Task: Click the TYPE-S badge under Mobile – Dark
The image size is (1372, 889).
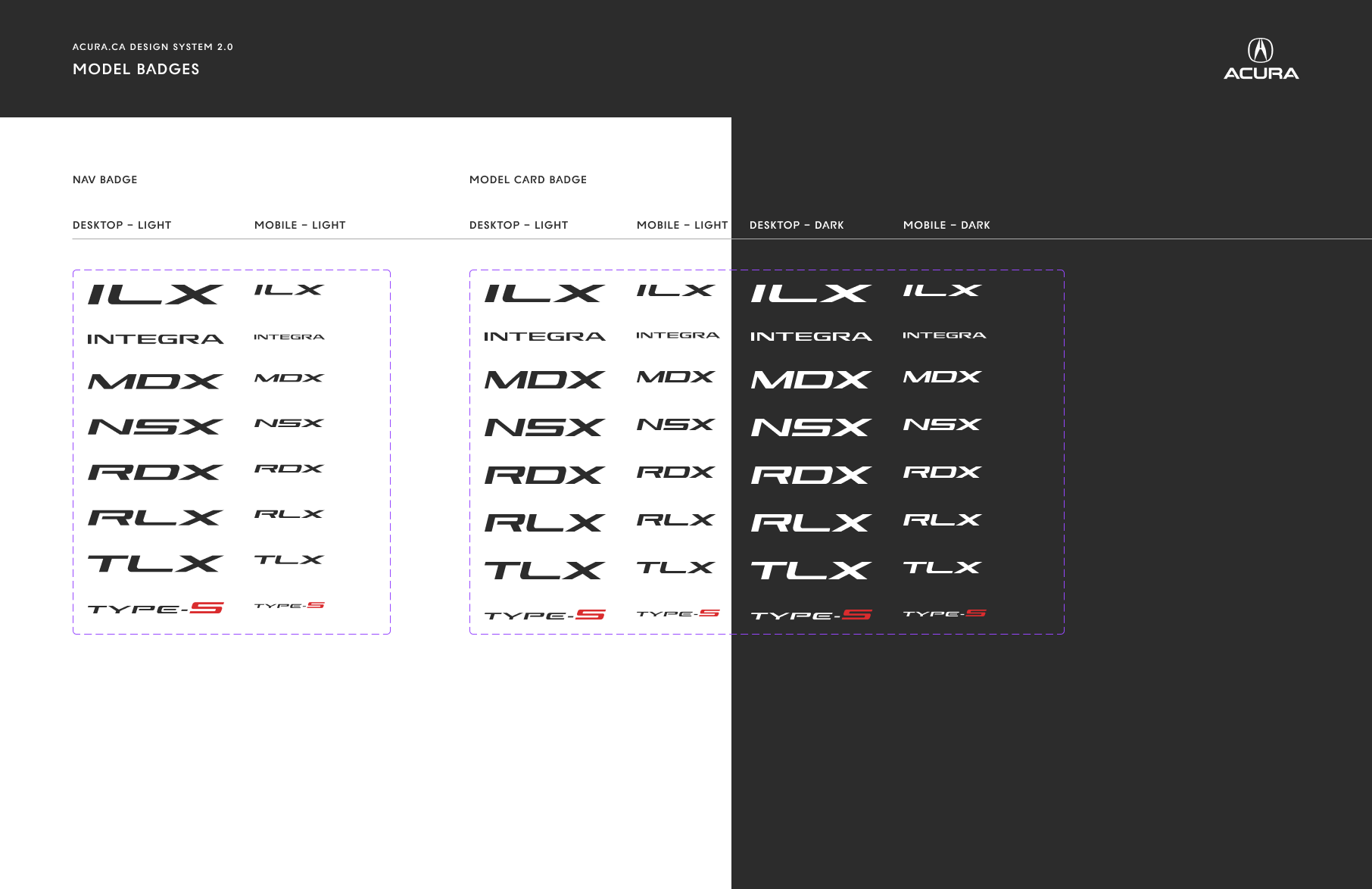Action: [x=944, y=613]
